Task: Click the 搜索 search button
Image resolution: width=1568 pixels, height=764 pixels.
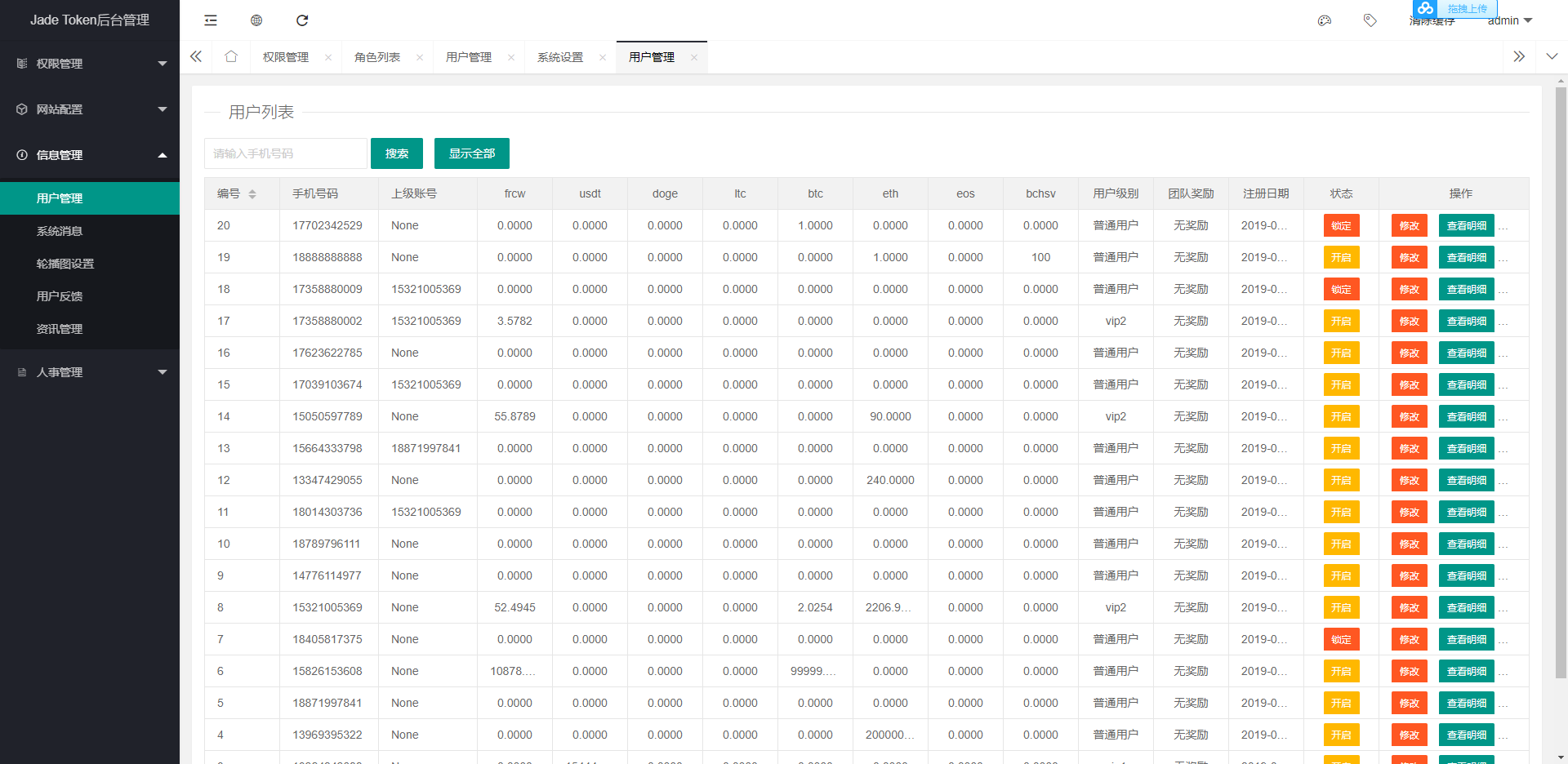Action: click(x=397, y=153)
